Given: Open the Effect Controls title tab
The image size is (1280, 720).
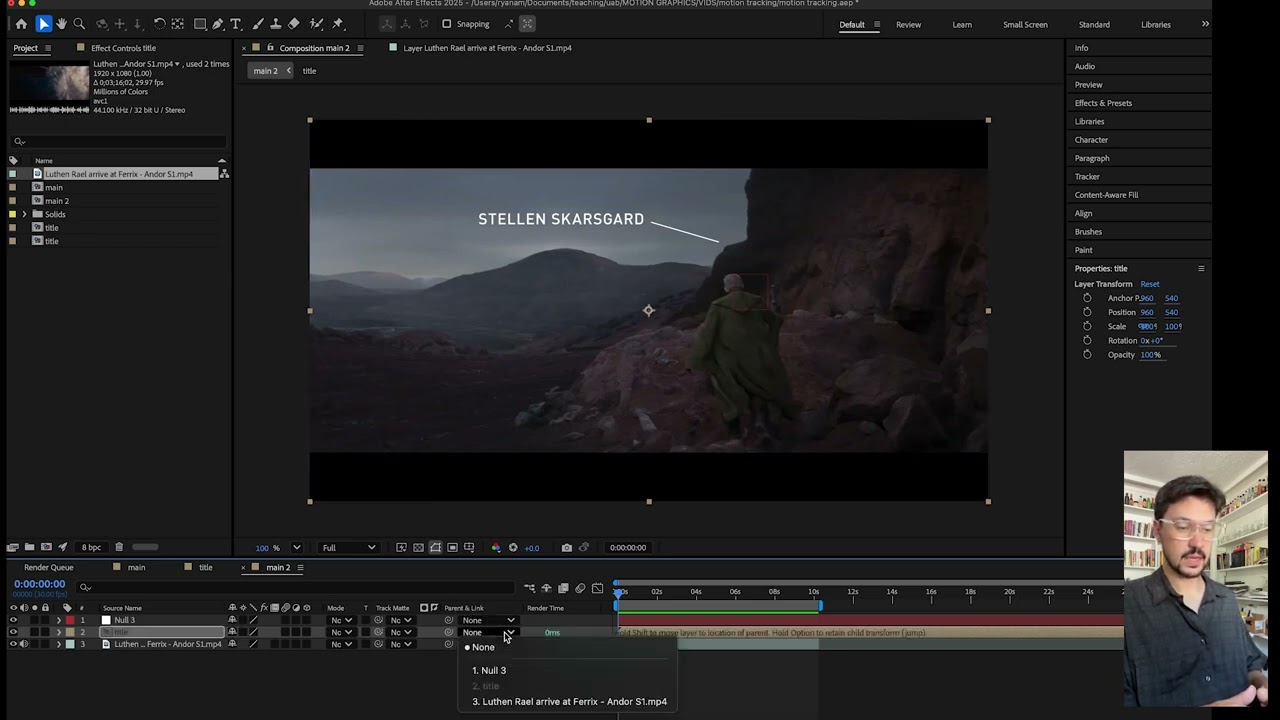Looking at the screenshot, I should (123, 48).
